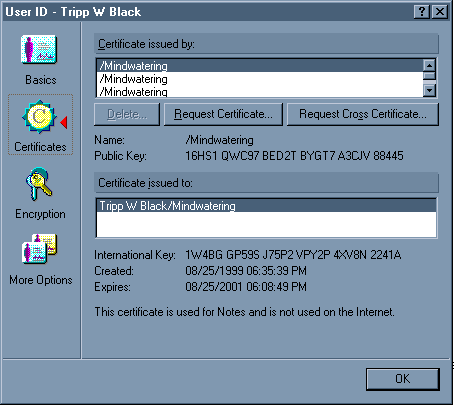
Task: Click the question mark help icon
Action: [422, 12]
